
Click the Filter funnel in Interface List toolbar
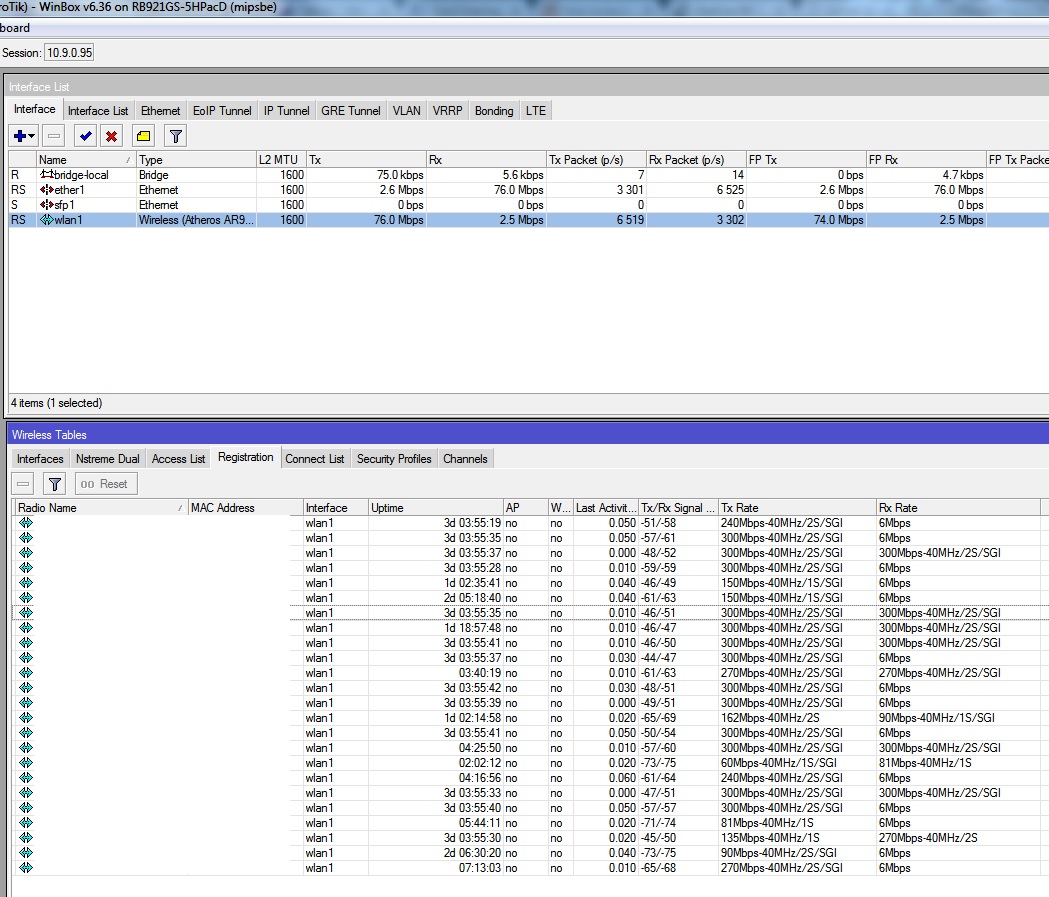coord(175,136)
